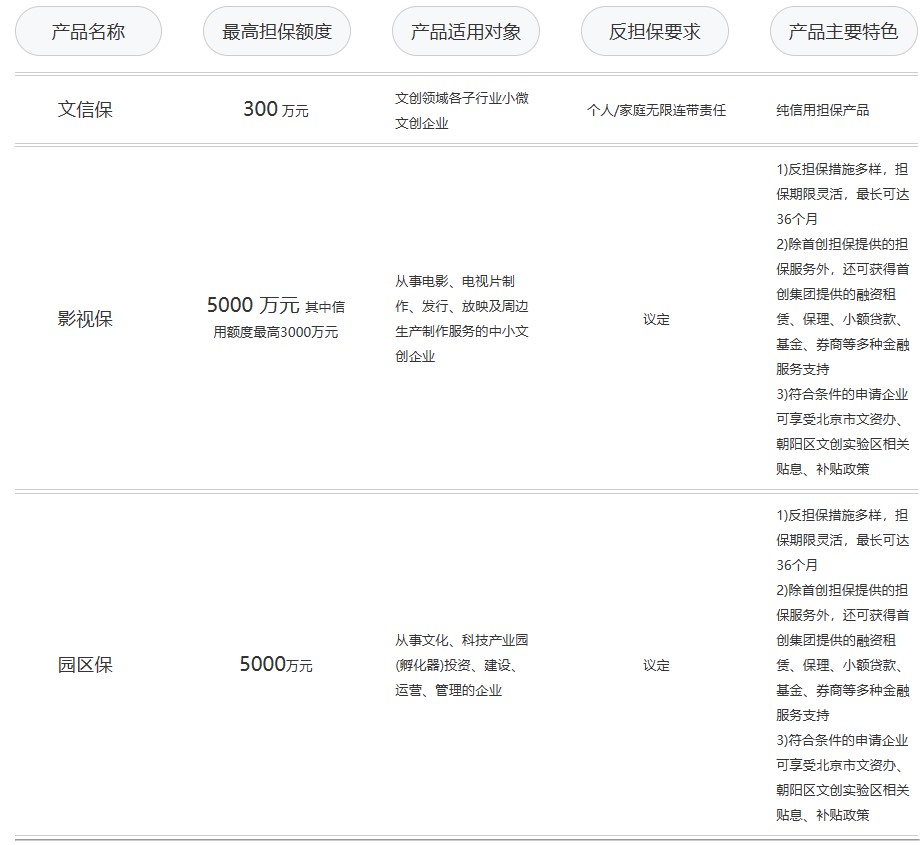Click the 5000万元 amount in 园区保 row

[276, 665]
